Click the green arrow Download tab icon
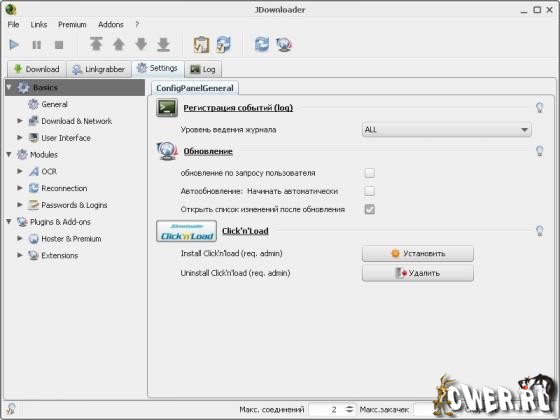The width and height of the screenshot is (560, 420). (x=18, y=69)
